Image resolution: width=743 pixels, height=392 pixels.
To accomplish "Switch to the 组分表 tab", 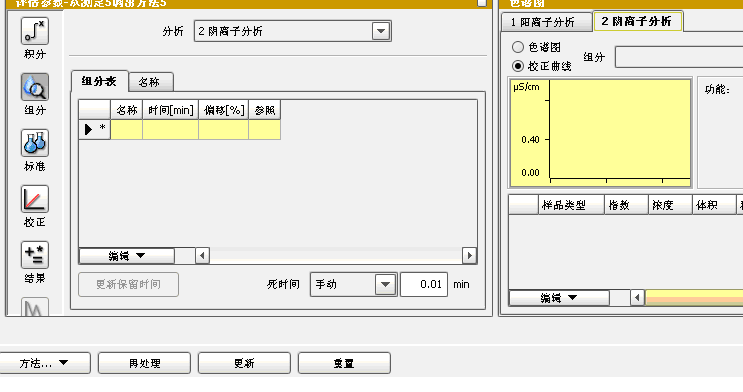I will 99,81.
